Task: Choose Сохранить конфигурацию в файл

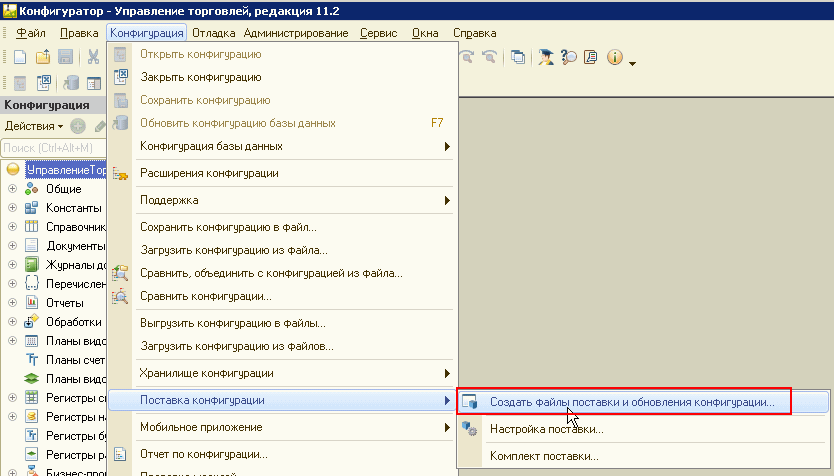Action: point(282,228)
